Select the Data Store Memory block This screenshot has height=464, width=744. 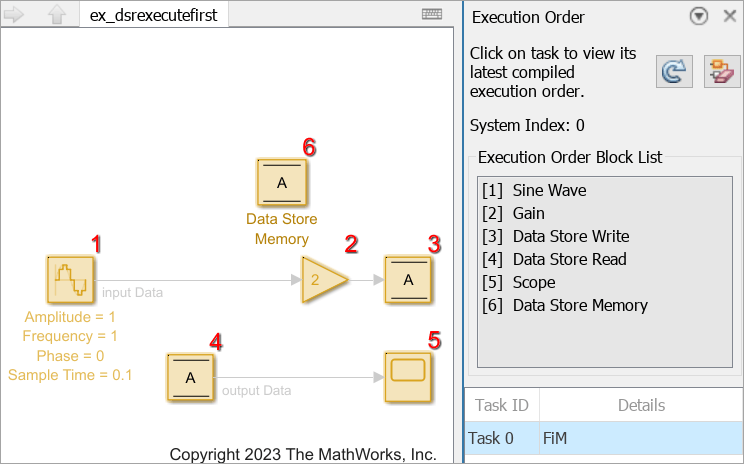[282, 183]
